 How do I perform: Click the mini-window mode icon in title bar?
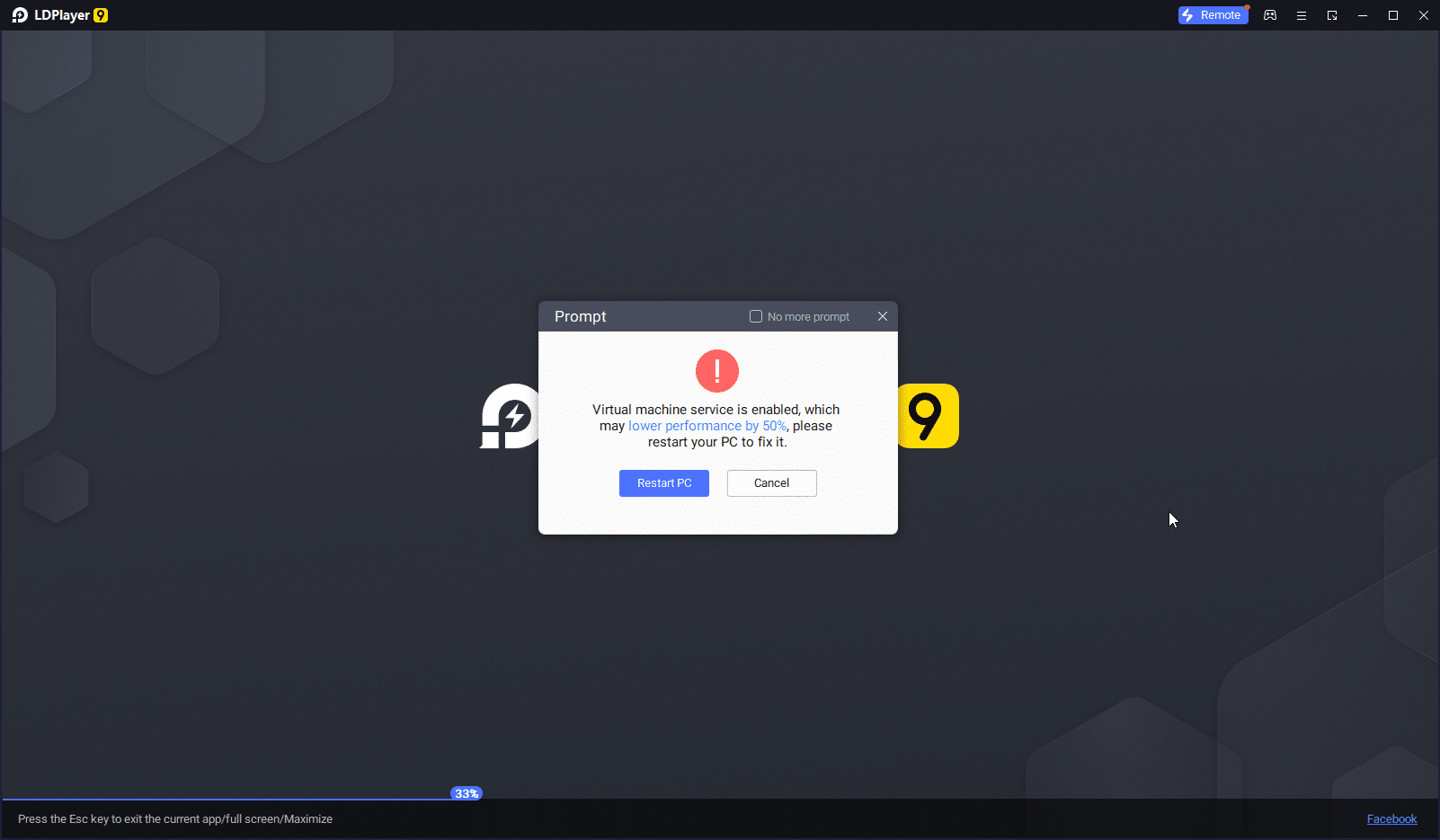click(1332, 15)
